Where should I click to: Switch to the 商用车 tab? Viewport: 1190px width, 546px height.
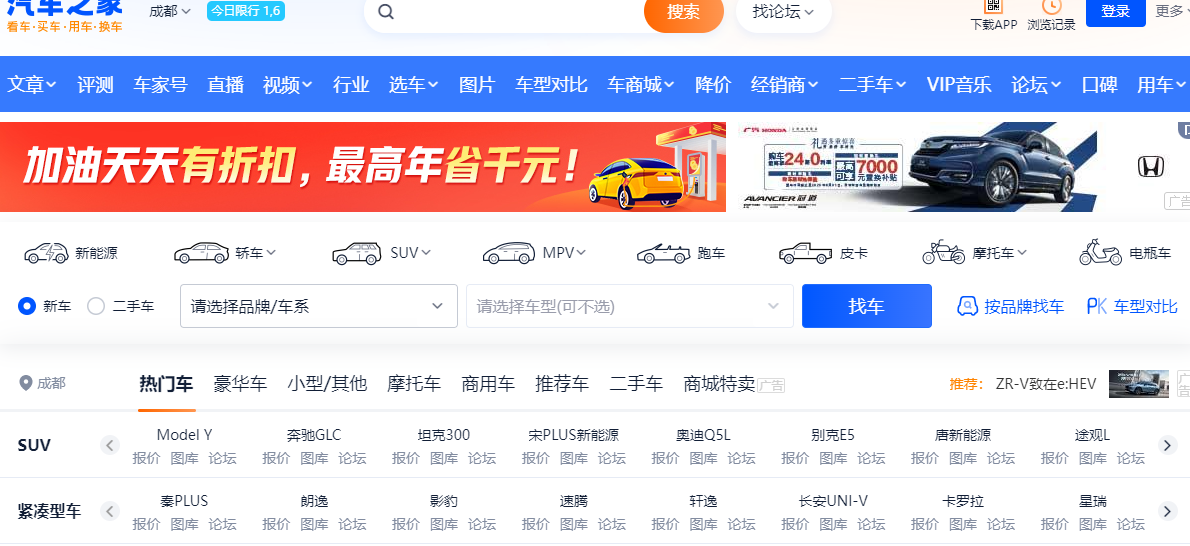pyautogui.click(x=488, y=383)
